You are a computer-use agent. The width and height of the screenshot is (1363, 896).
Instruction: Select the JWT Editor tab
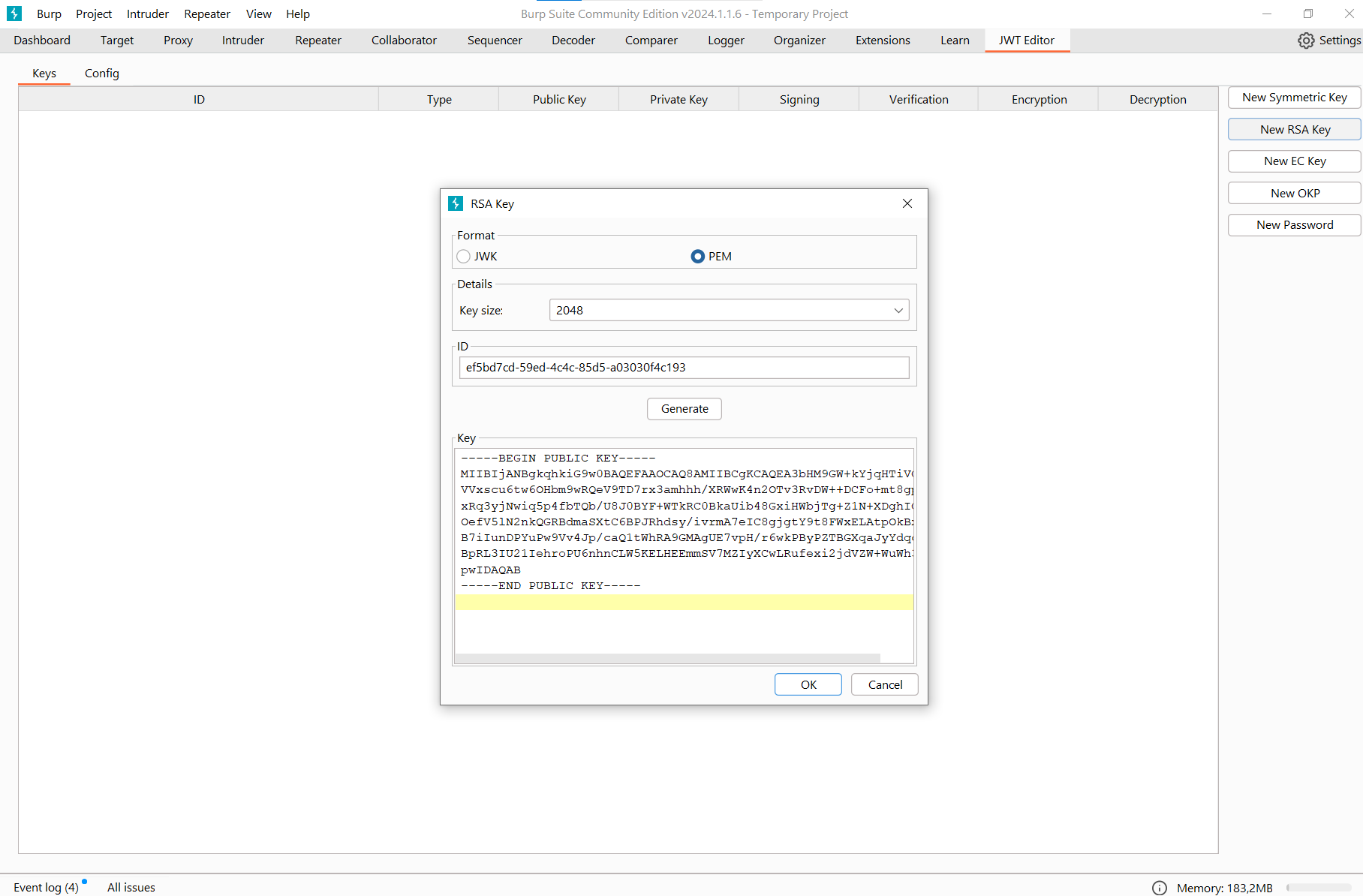pyautogui.click(x=1027, y=41)
